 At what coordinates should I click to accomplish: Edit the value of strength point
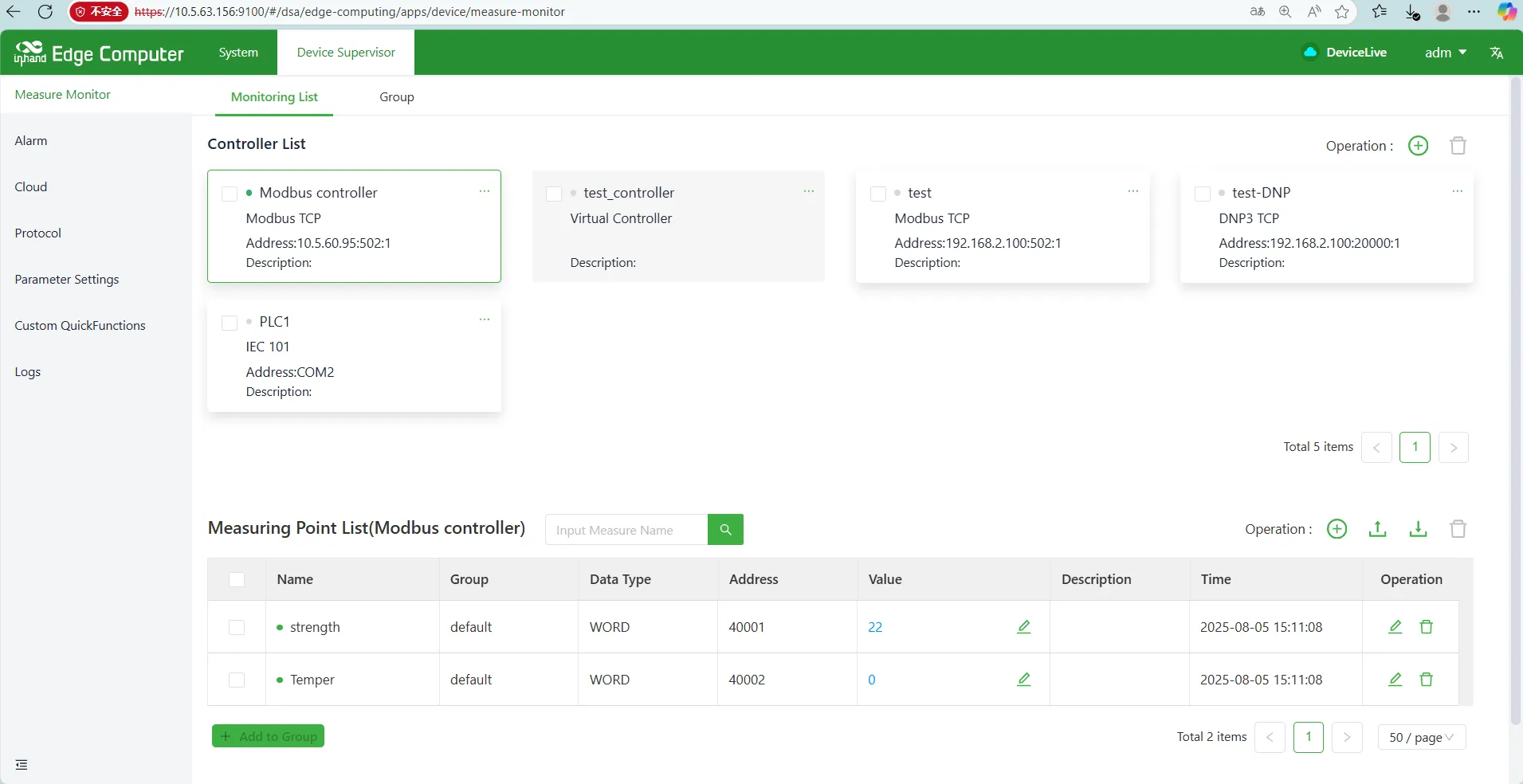point(1024,627)
